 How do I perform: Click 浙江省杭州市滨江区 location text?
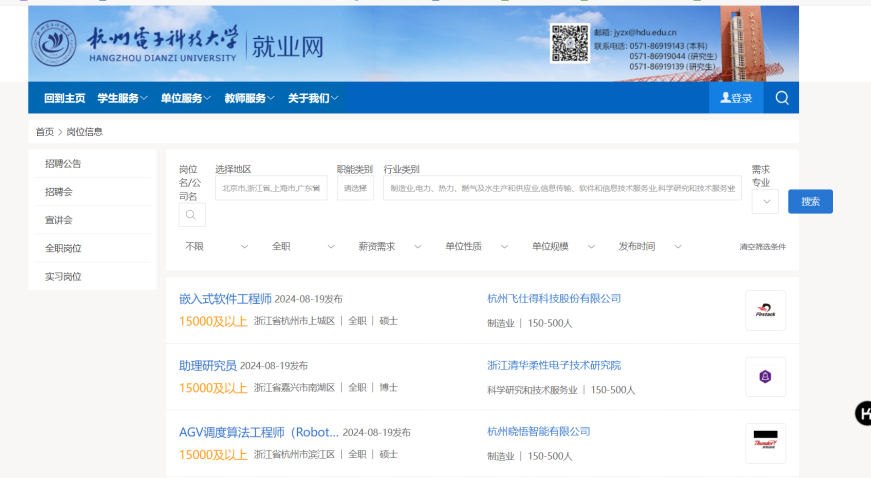(x=294, y=454)
